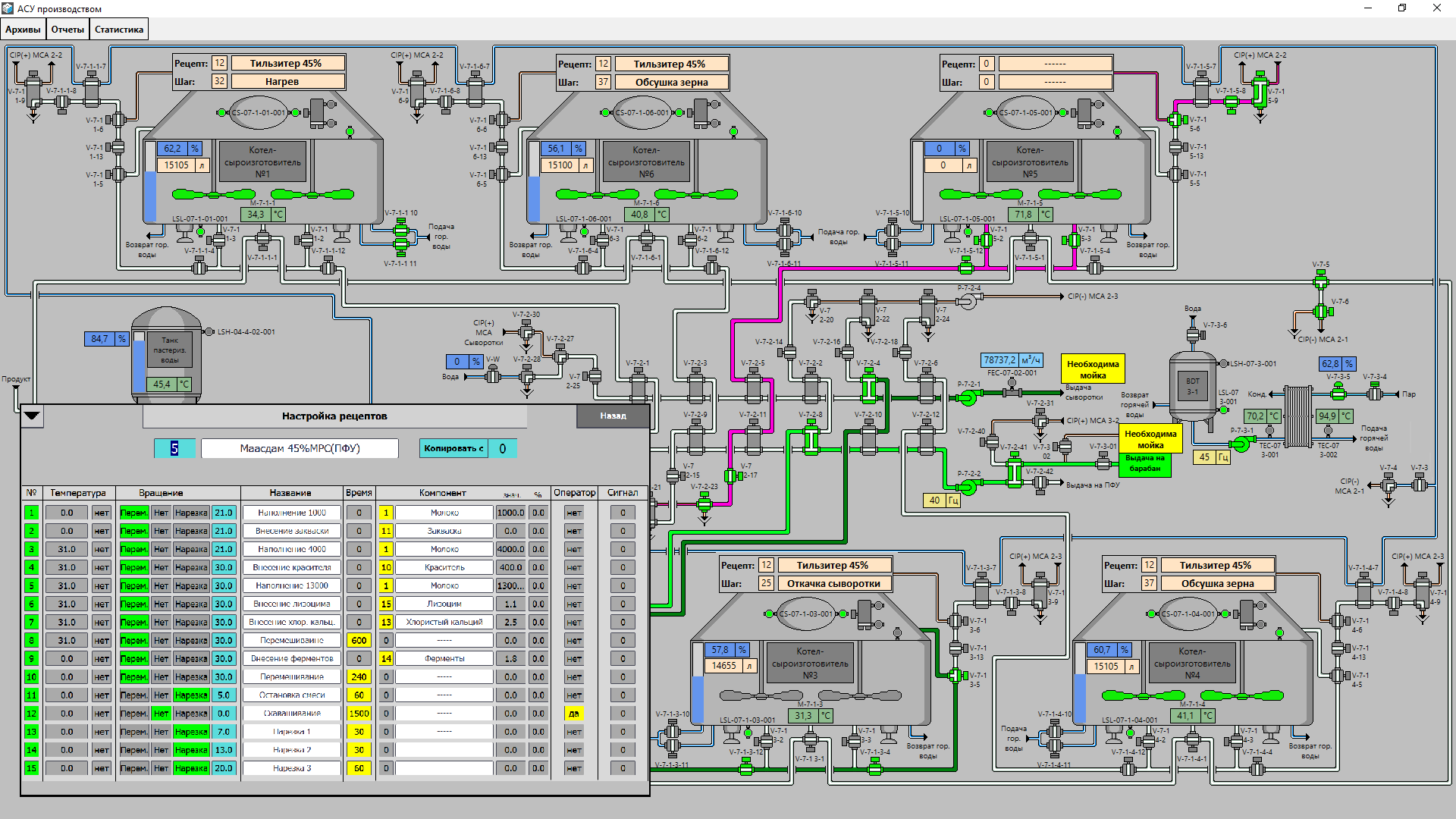This screenshot has width=1456, height=819.
Task: Toggle operator confirmation 'да' in row 12
Action: (x=574, y=714)
